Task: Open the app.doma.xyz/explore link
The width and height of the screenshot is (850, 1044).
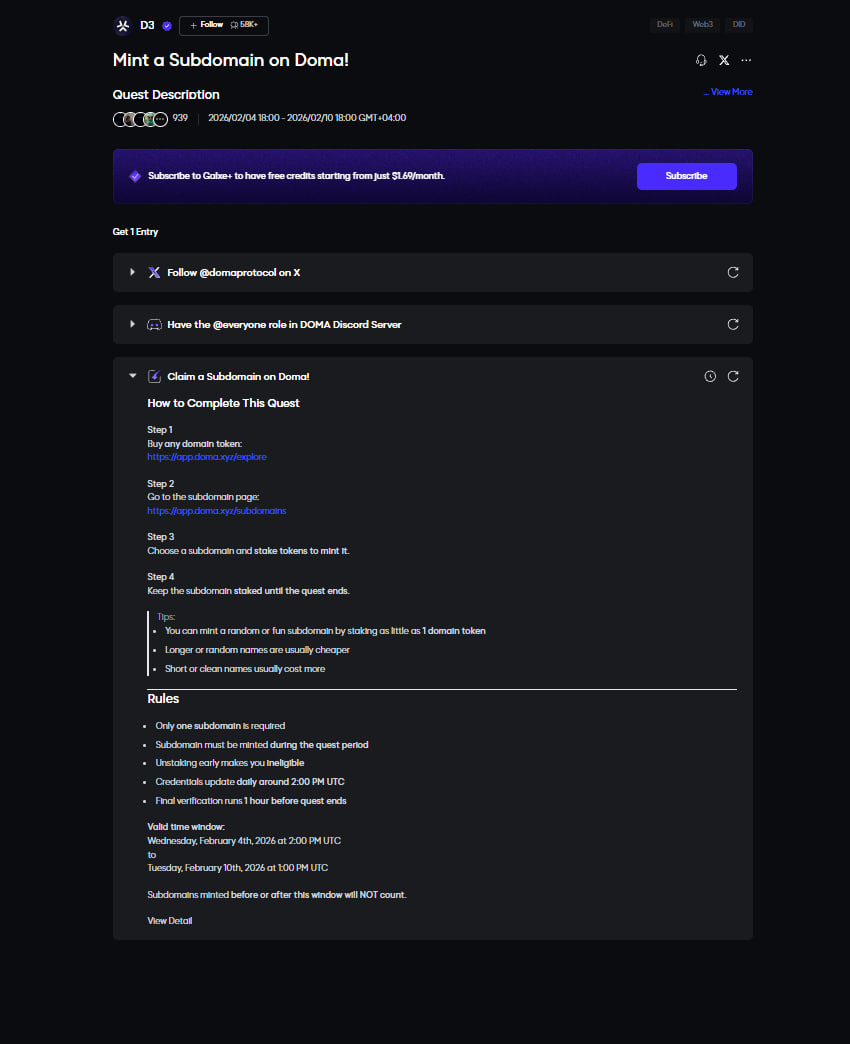Action: click(x=206, y=457)
